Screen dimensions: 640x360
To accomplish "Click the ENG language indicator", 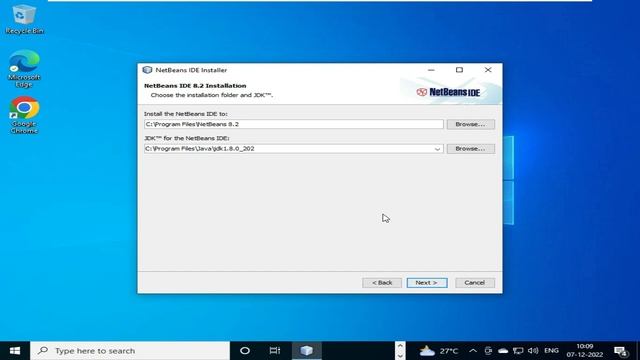I will click(x=551, y=351).
